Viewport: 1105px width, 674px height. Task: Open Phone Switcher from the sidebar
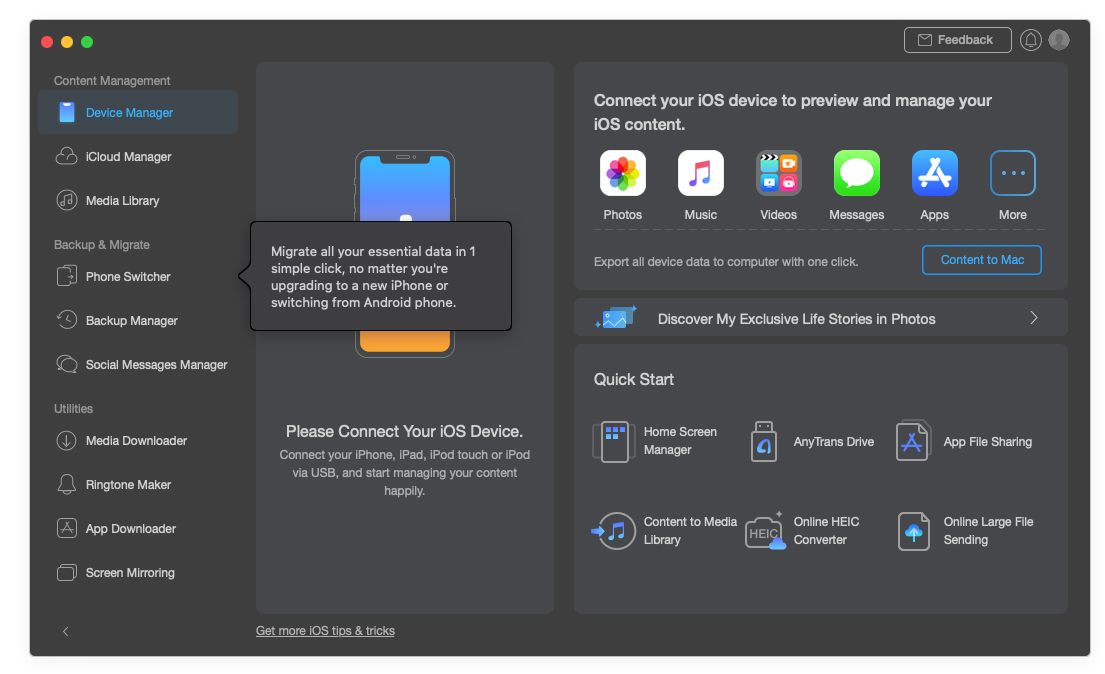pos(128,277)
